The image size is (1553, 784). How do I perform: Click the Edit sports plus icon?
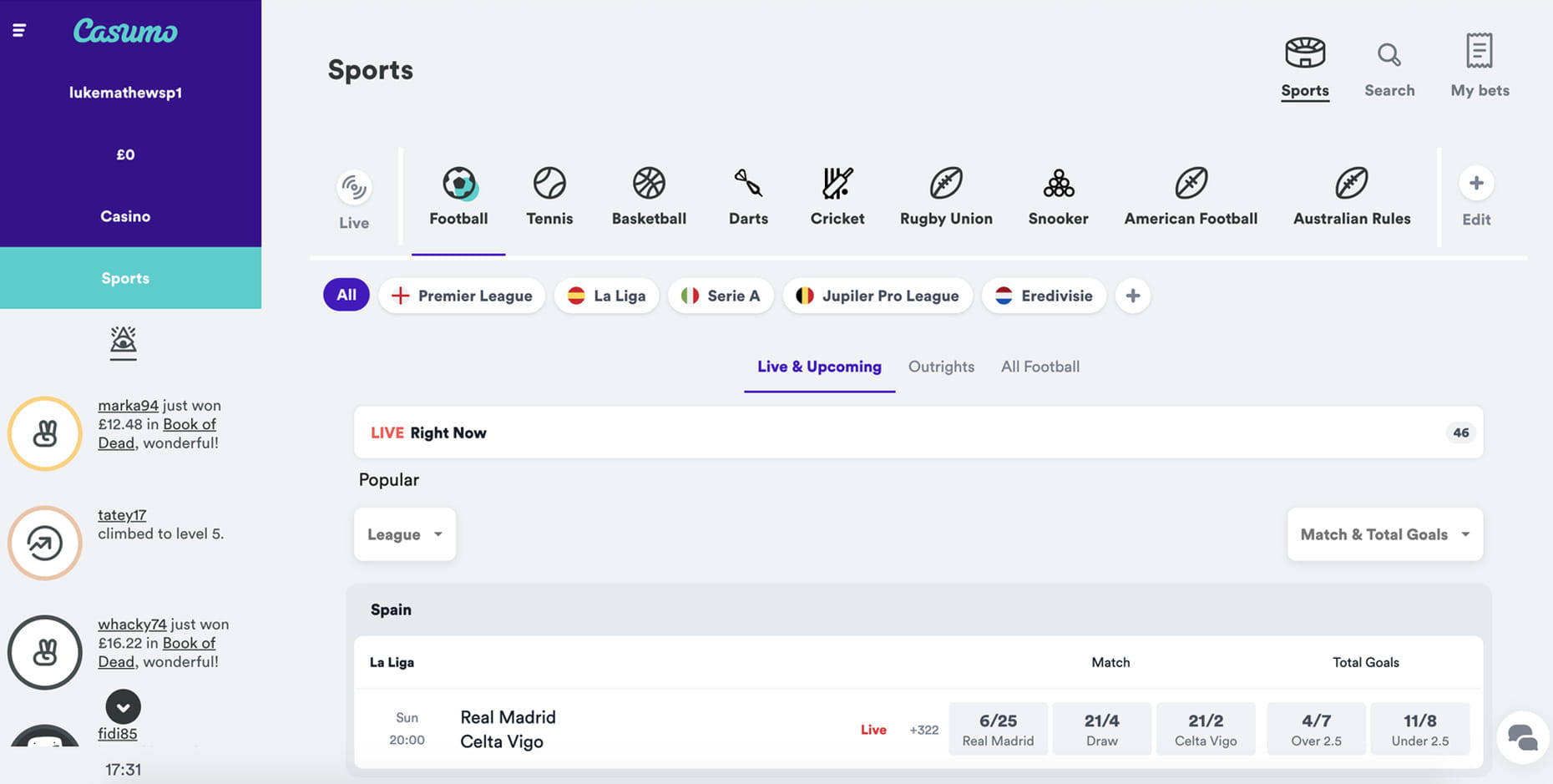[1476, 183]
